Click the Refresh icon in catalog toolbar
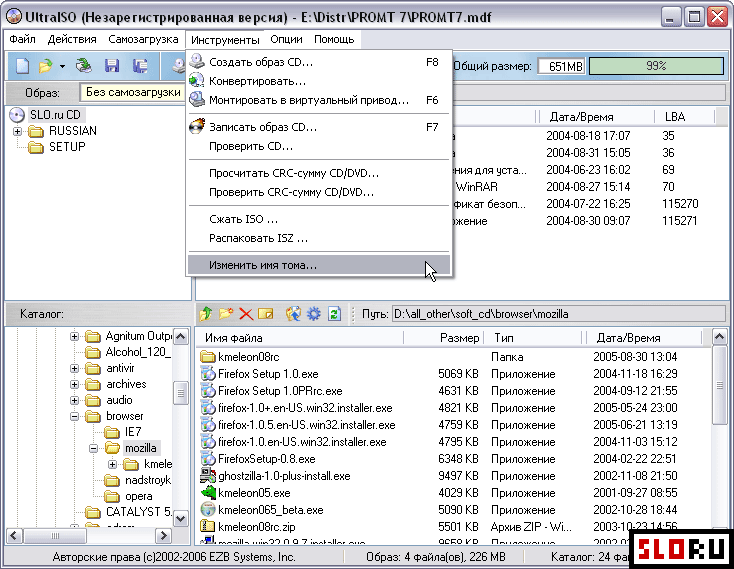Screen dimensions: 734x569 point(334,314)
